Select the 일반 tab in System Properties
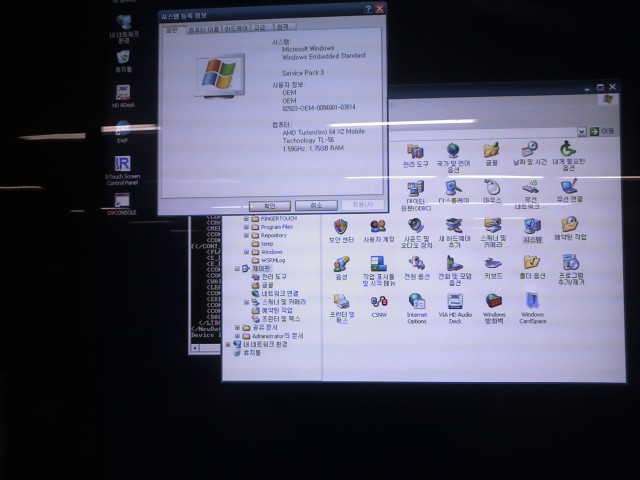Viewport: 640px width, 480px height. [x=171, y=31]
